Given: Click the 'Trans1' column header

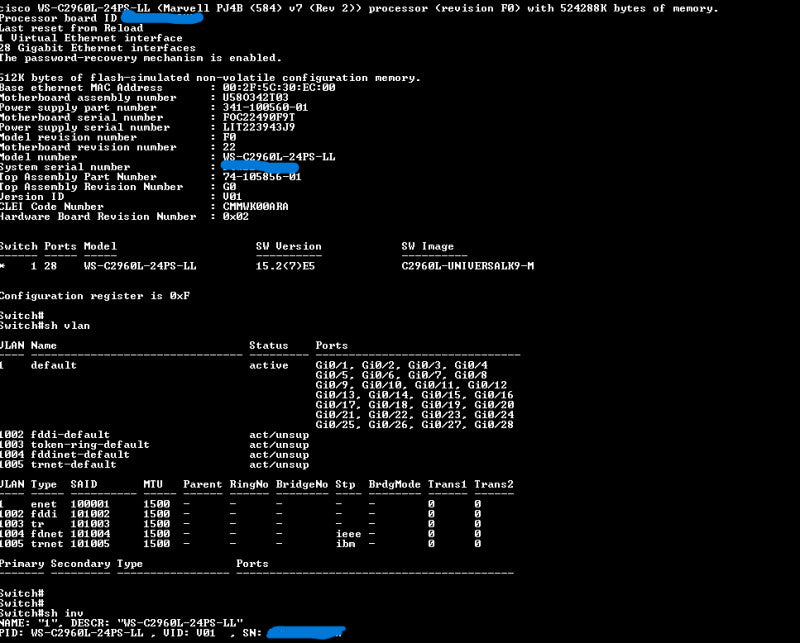Looking at the screenshot, I should 447,484.
